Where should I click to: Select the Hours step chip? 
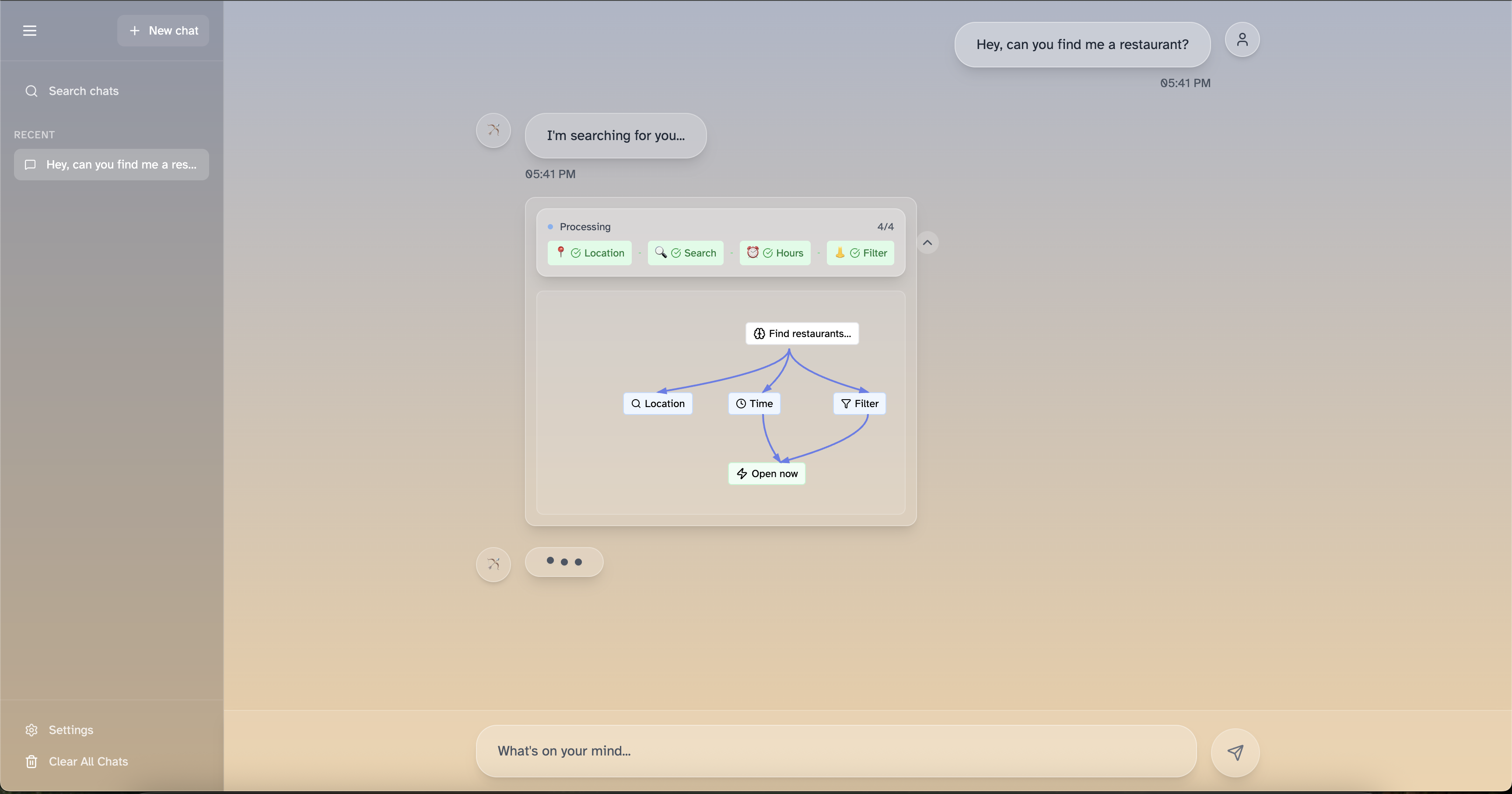[775, 253]
